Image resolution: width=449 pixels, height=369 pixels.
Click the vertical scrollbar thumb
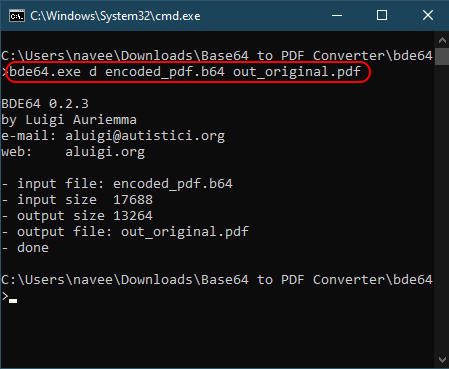coord(442,56)
